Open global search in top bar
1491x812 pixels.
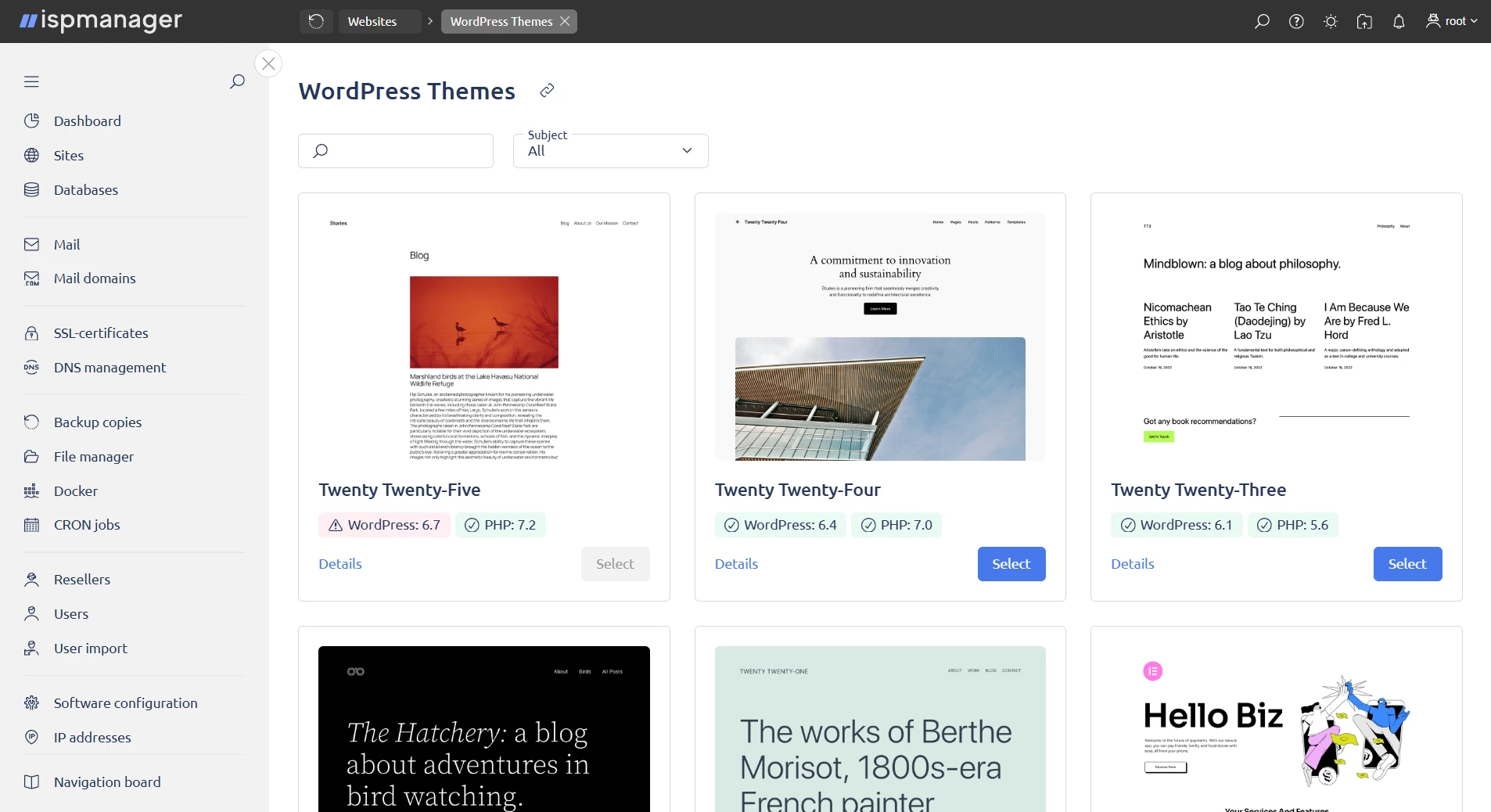pos(1262,21)
